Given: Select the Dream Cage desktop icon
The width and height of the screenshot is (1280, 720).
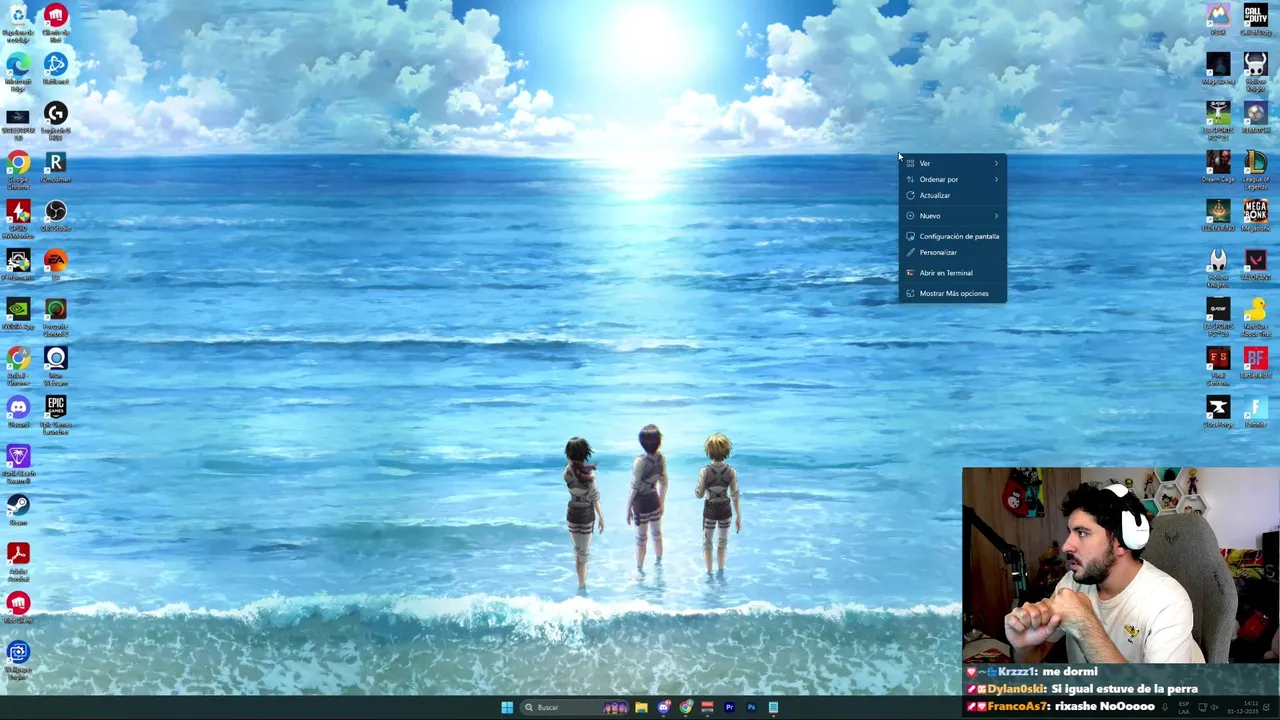Looking at the screenshot, I should coord(1218,166).
